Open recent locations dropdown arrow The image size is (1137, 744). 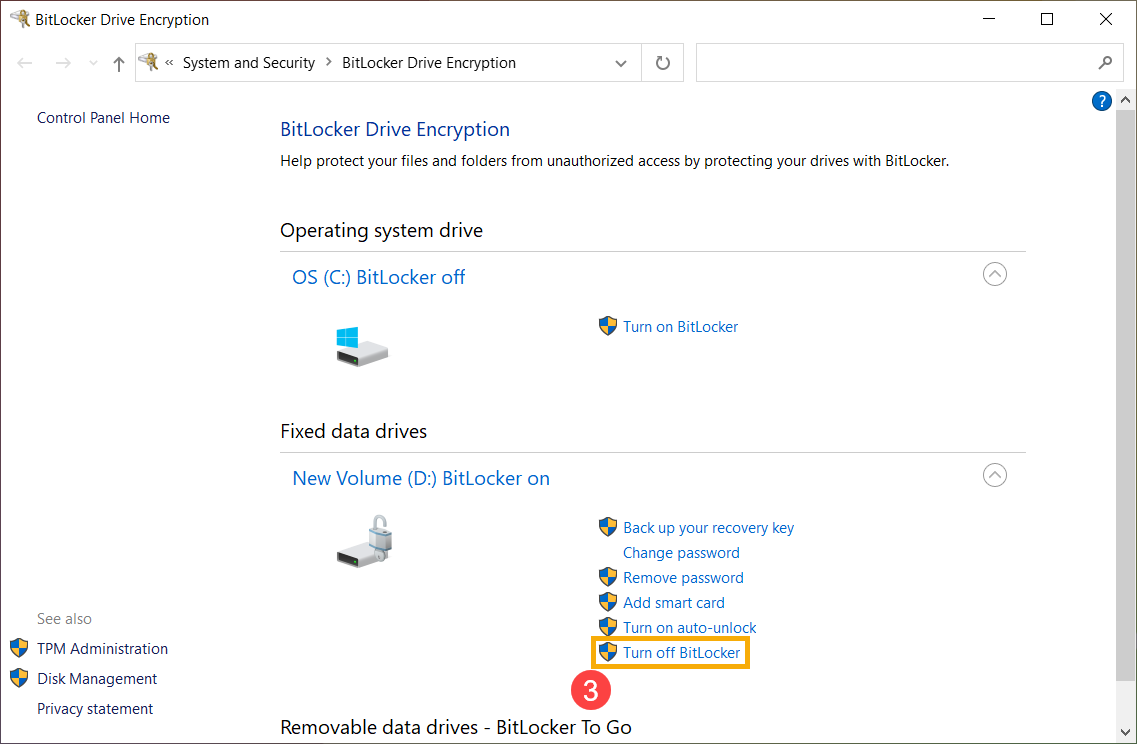(93, 63)
